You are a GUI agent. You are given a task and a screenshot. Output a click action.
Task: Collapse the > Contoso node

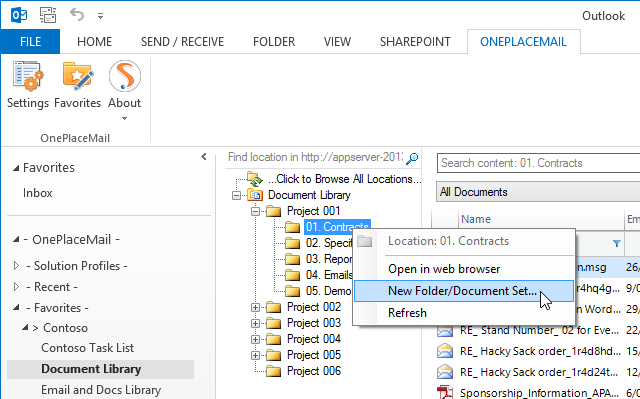25,328
